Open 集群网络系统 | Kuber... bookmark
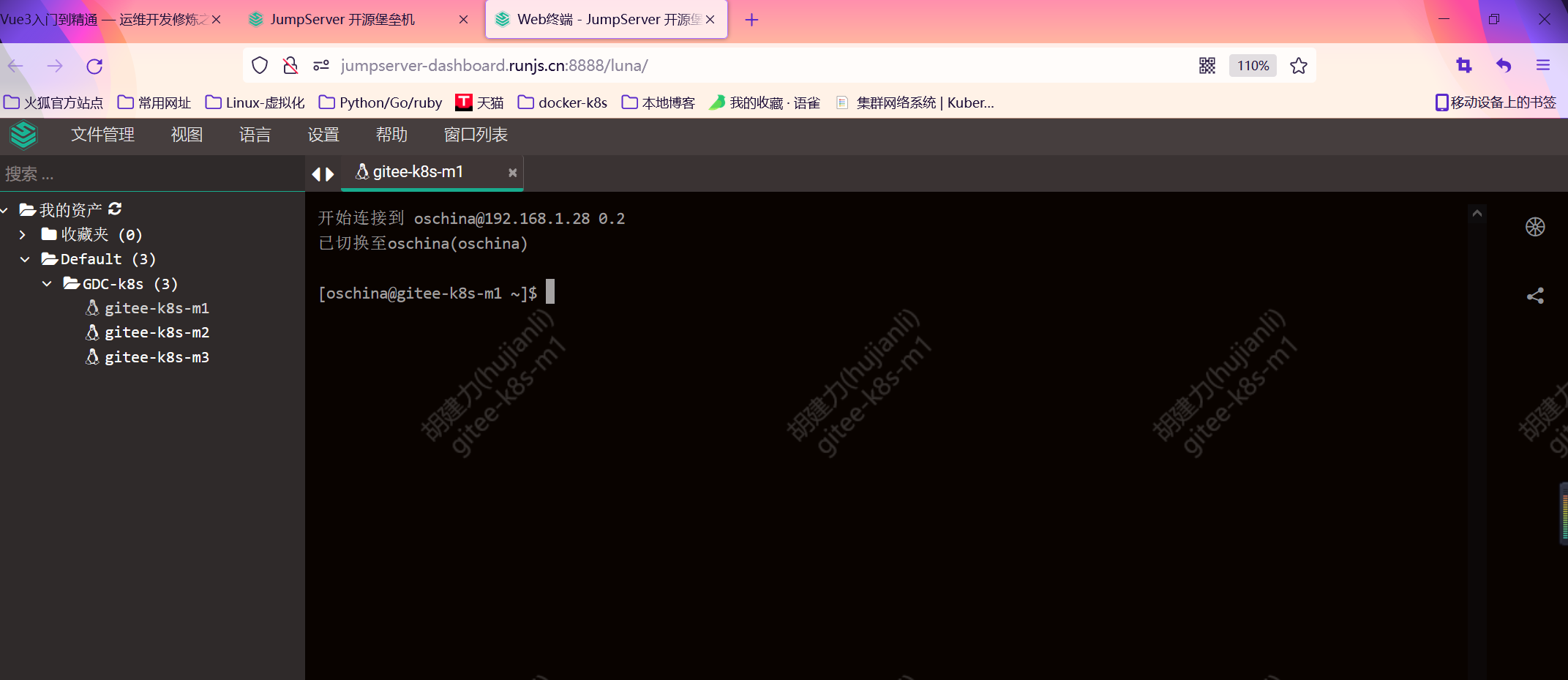The image size is (1568, 680). 915,102
